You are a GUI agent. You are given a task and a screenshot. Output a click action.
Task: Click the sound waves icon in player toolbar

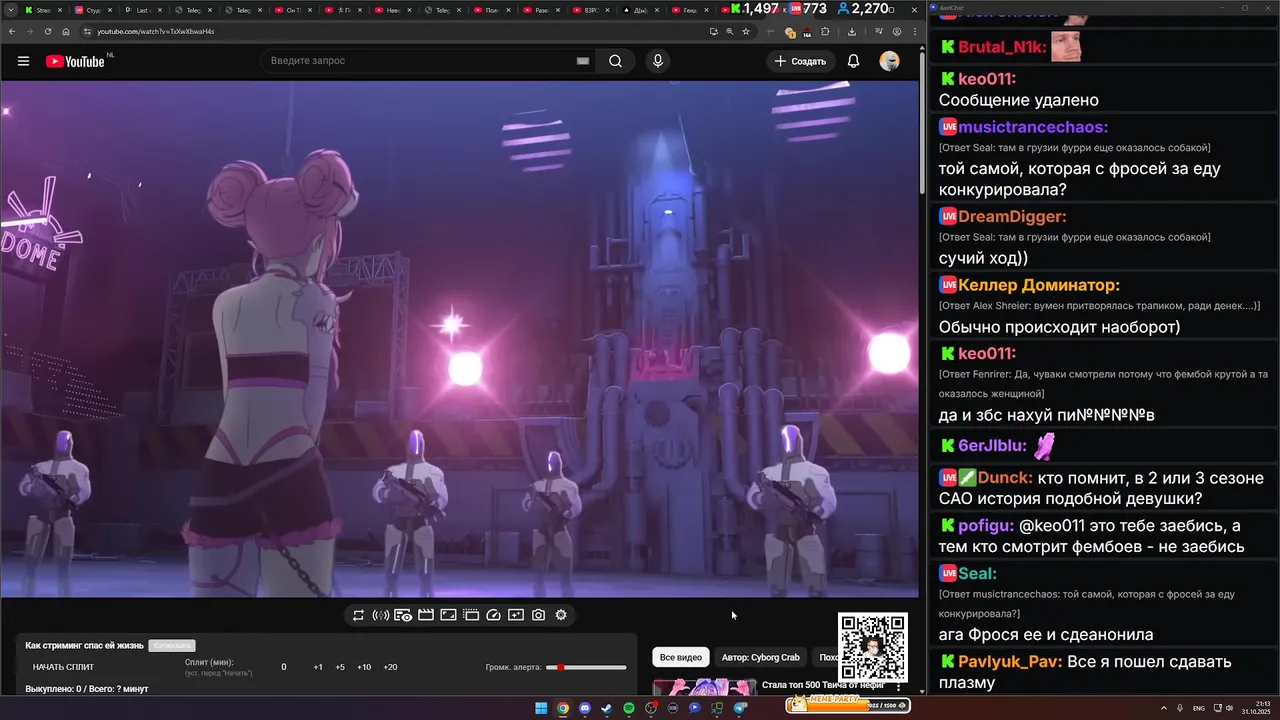[x=380, y=615]
